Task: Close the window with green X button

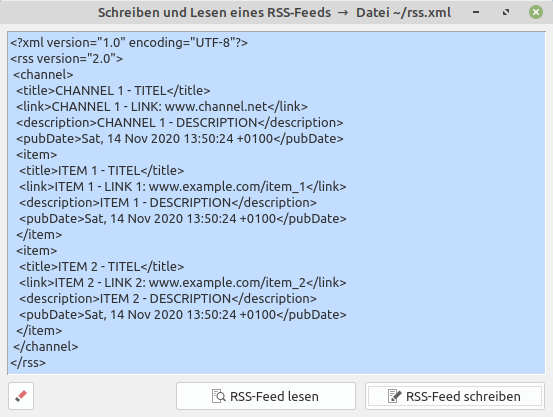Action: [x=536, y=12]
